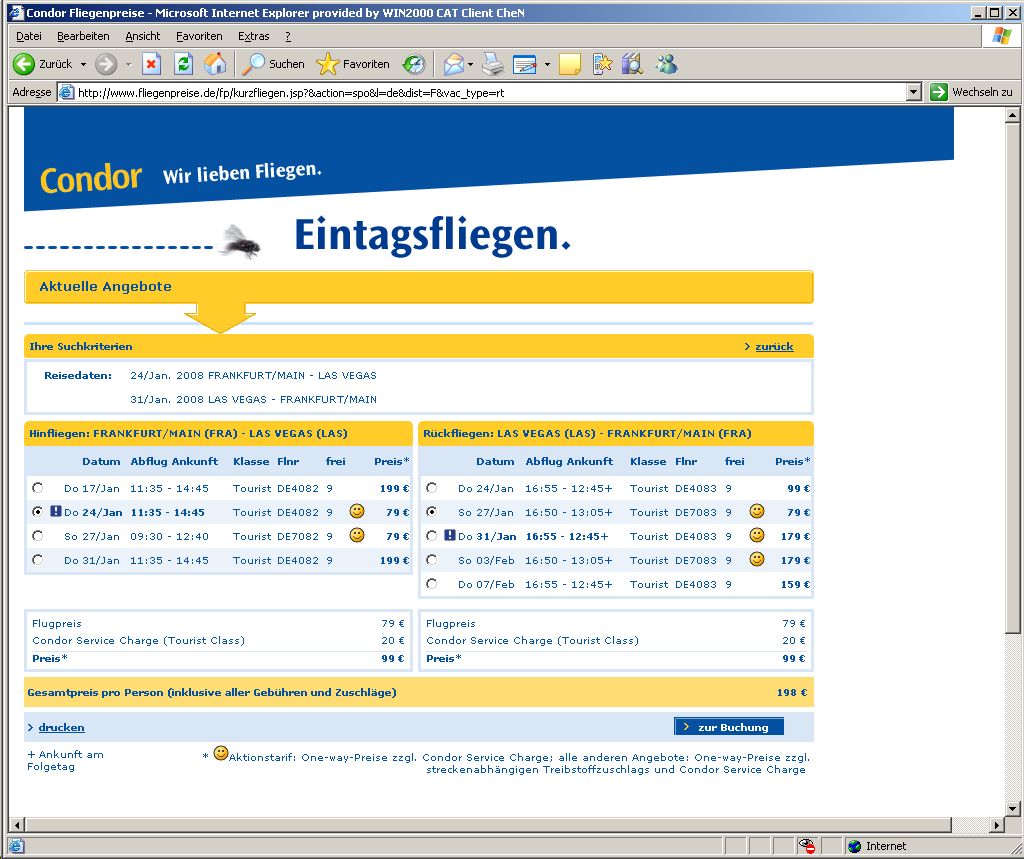Image resolution: width=1024 pixels, height=859 pixels.
Task: Click the Print toolbar icon
Action: click(492, 64)
